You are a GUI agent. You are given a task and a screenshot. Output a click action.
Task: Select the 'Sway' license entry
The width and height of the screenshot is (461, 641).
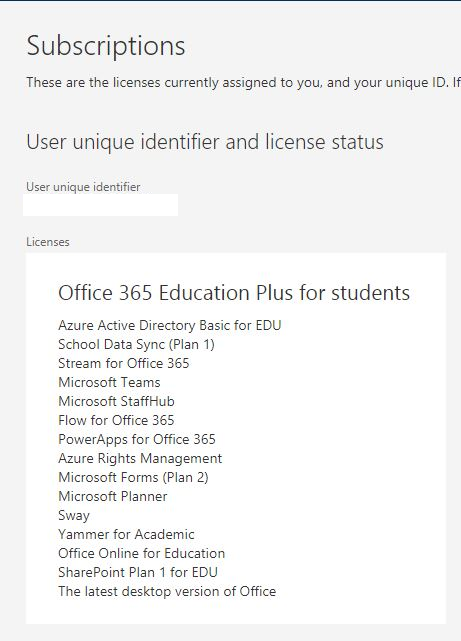(74, 515)
